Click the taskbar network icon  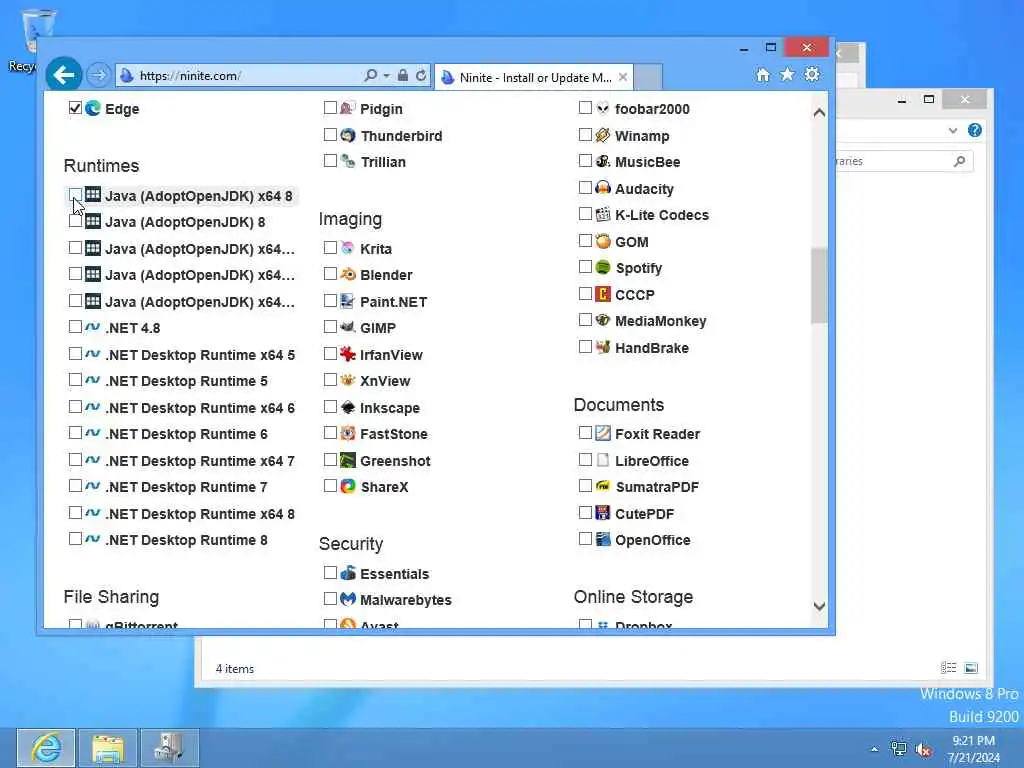tap(899, 749)
